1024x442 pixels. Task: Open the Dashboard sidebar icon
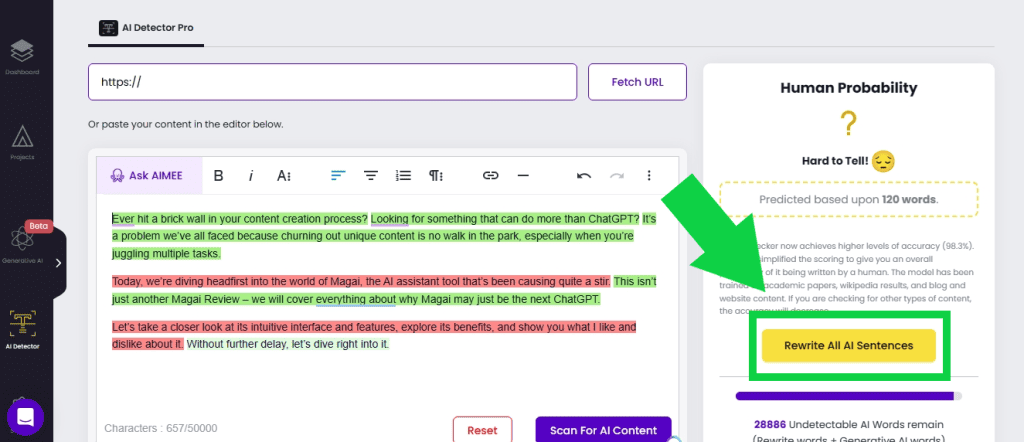coord(22,57)
